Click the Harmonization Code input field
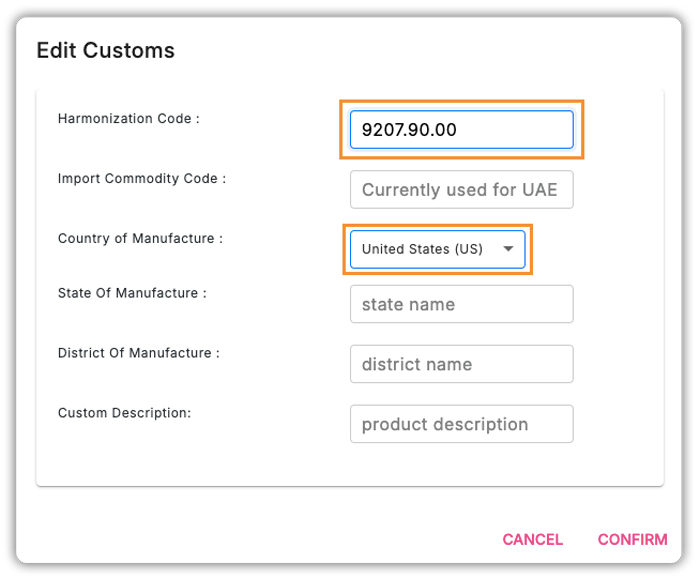This screenshot has height=578, width=700. (x=462, y=129)
